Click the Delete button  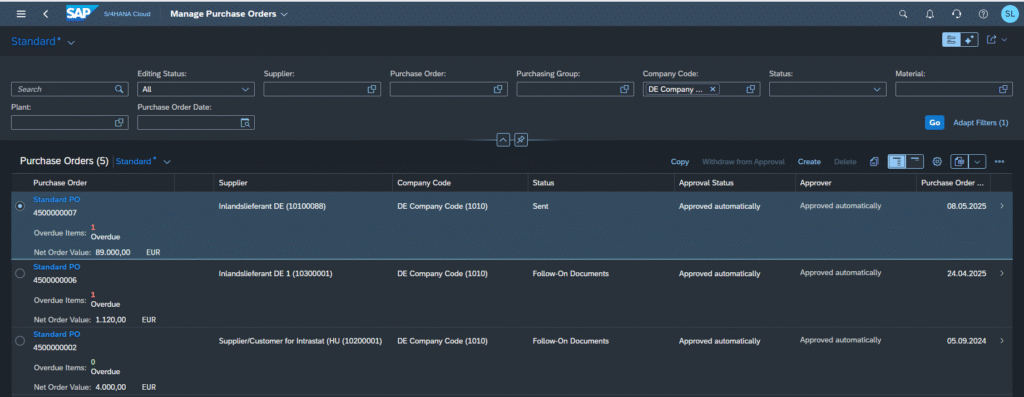click(x=845, y=161)
